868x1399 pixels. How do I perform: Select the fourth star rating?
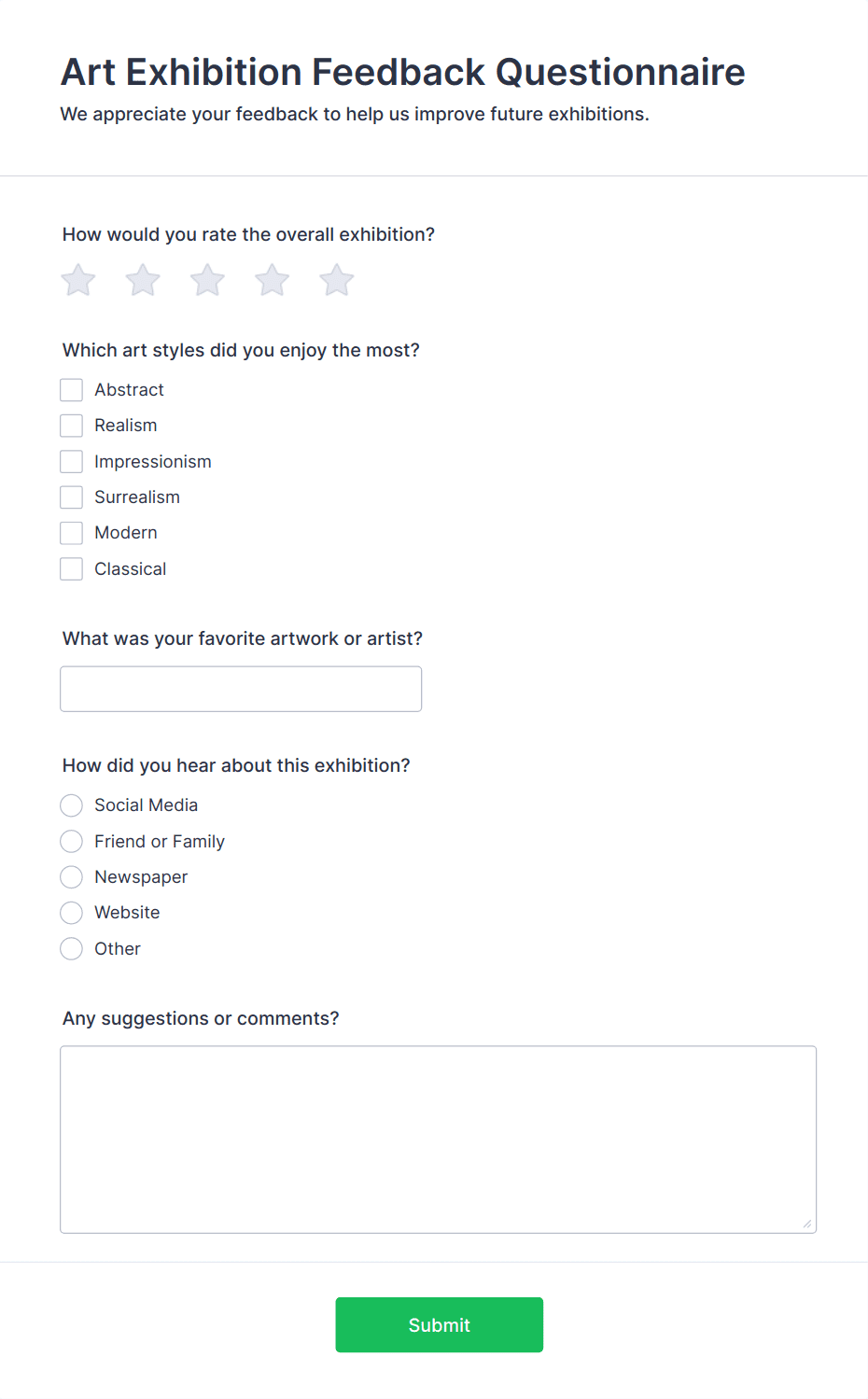pos(272,279)
